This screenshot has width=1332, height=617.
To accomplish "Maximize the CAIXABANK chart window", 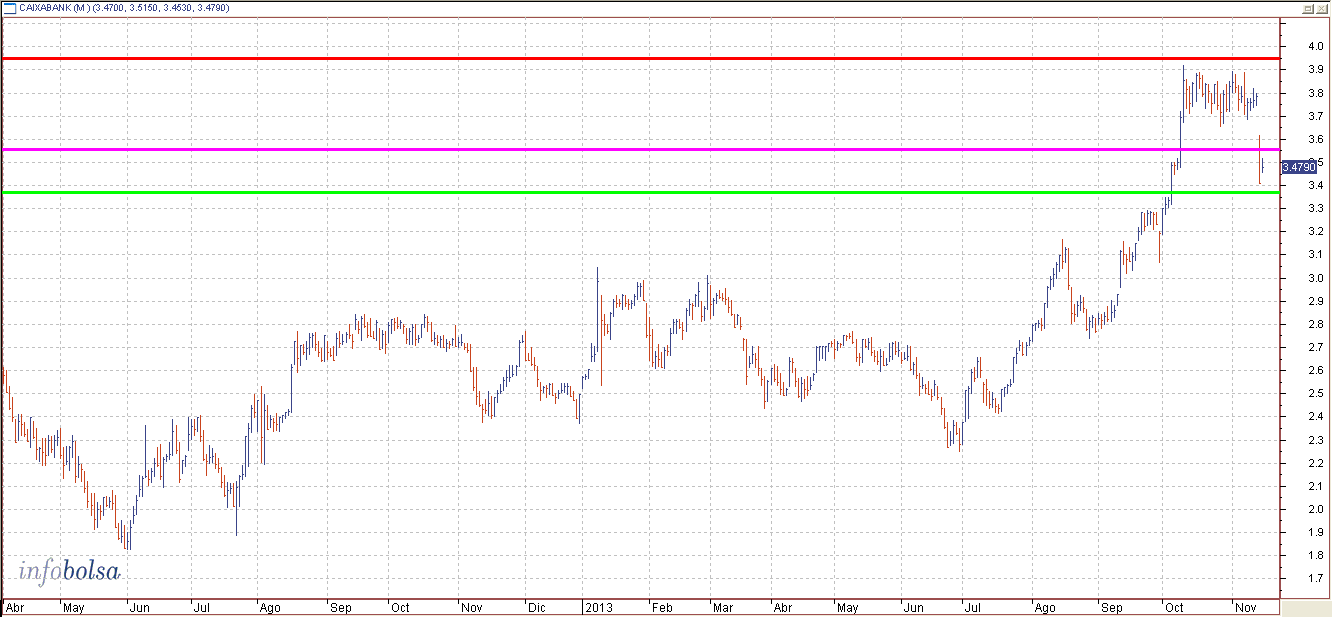I will tap(1308, 8).
